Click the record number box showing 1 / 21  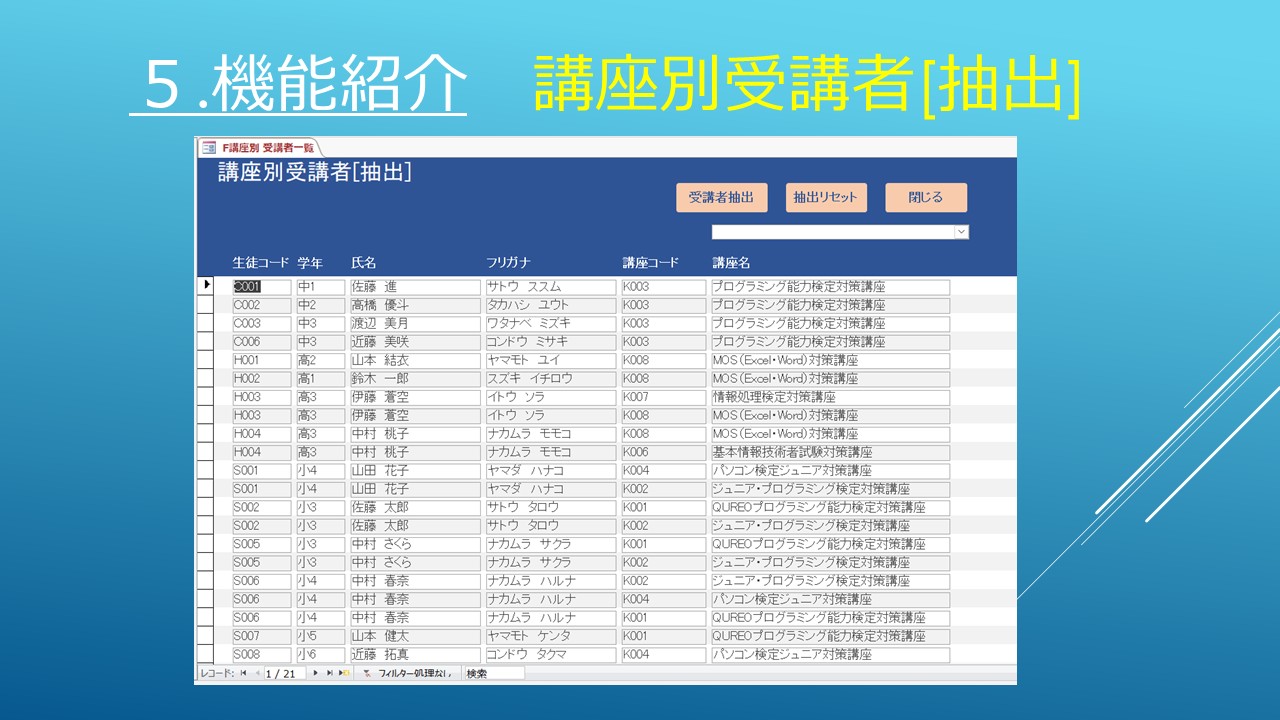(x=286, y=674)
